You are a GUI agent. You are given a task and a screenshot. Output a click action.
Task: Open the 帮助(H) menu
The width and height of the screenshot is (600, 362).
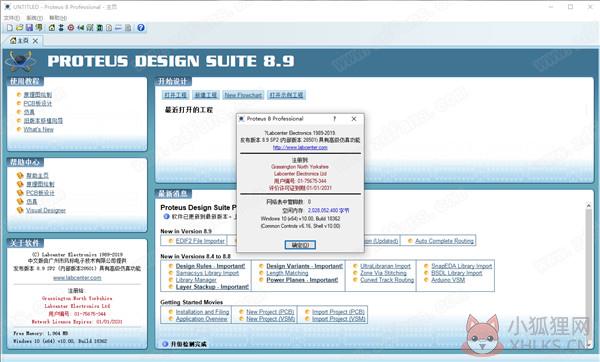tap(58, 18)
